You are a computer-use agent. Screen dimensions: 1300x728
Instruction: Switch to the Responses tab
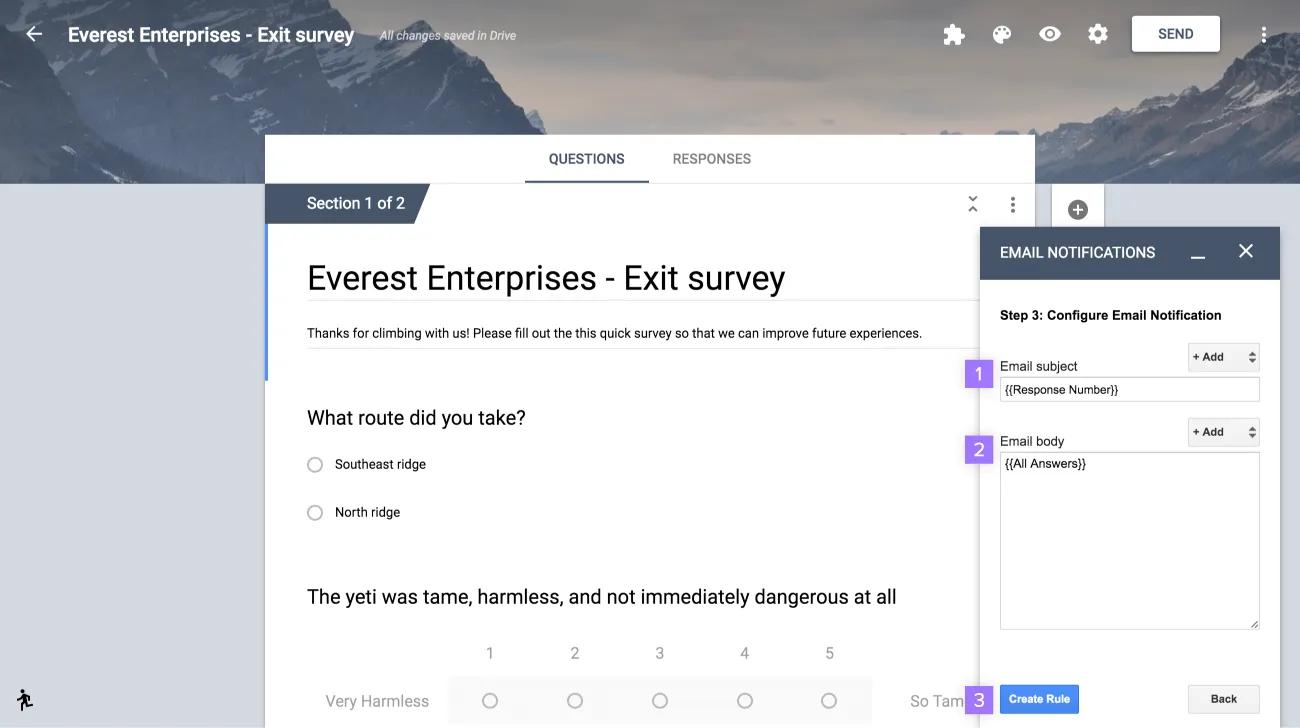point(711,159)
